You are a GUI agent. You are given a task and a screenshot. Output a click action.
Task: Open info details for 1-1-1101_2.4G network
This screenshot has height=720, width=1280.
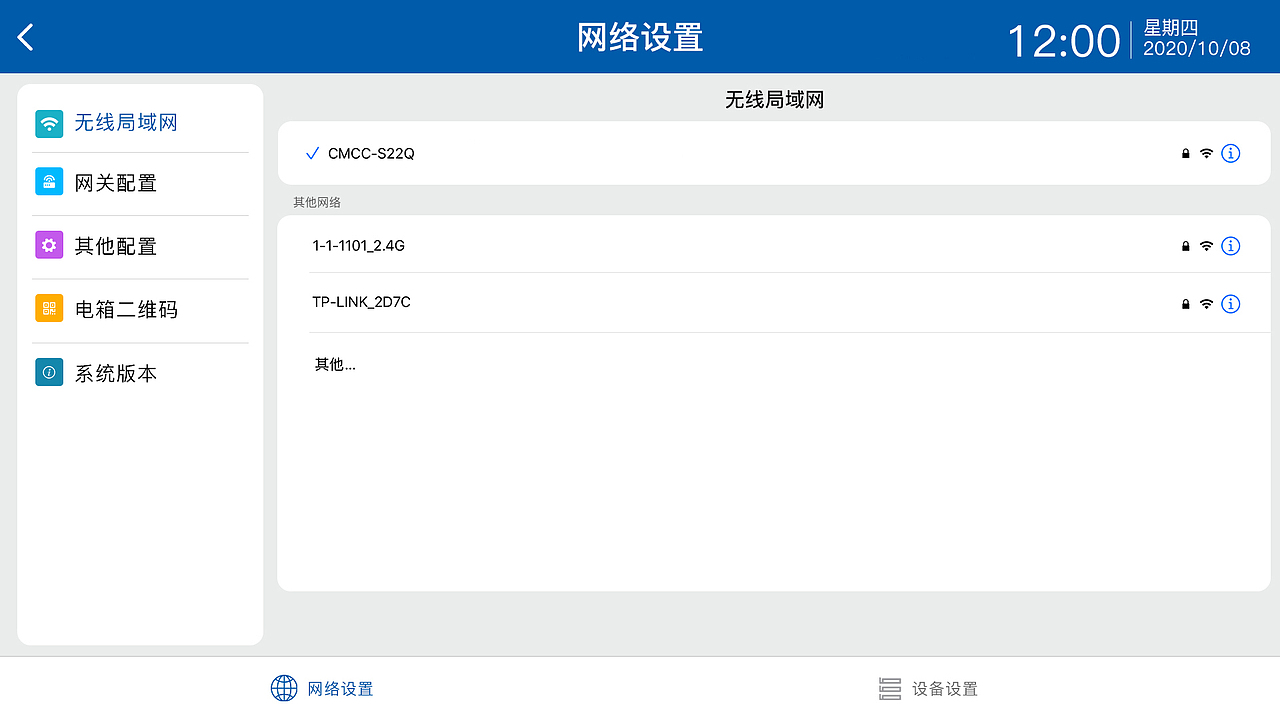click(1231, 246)
